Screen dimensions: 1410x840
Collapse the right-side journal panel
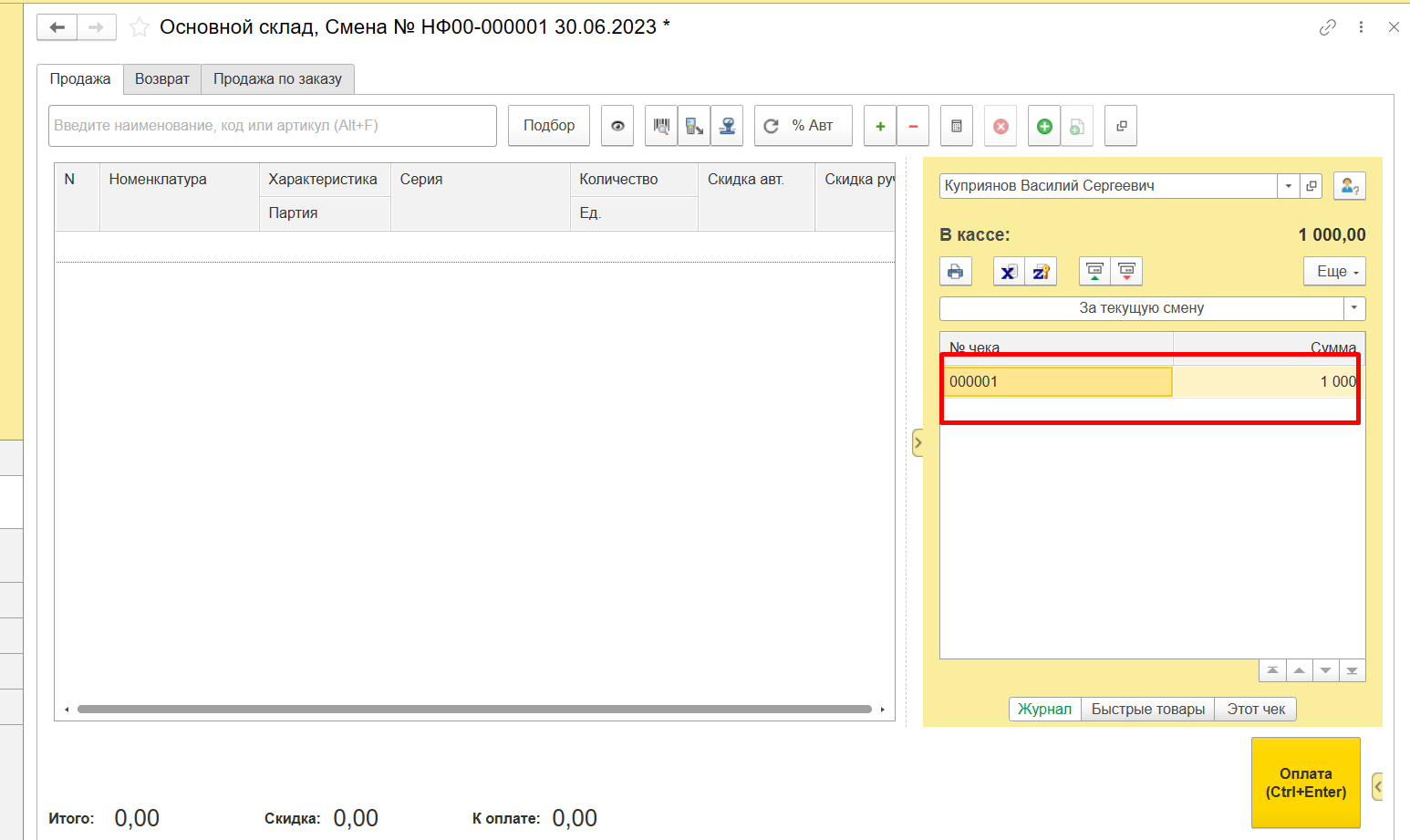(918, 443)
